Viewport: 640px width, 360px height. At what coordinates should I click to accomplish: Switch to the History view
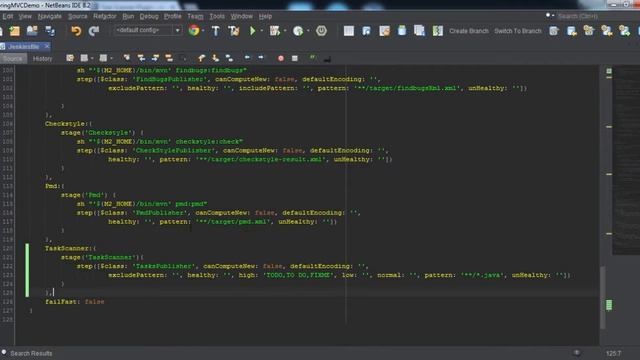click(x=42, y=58)
